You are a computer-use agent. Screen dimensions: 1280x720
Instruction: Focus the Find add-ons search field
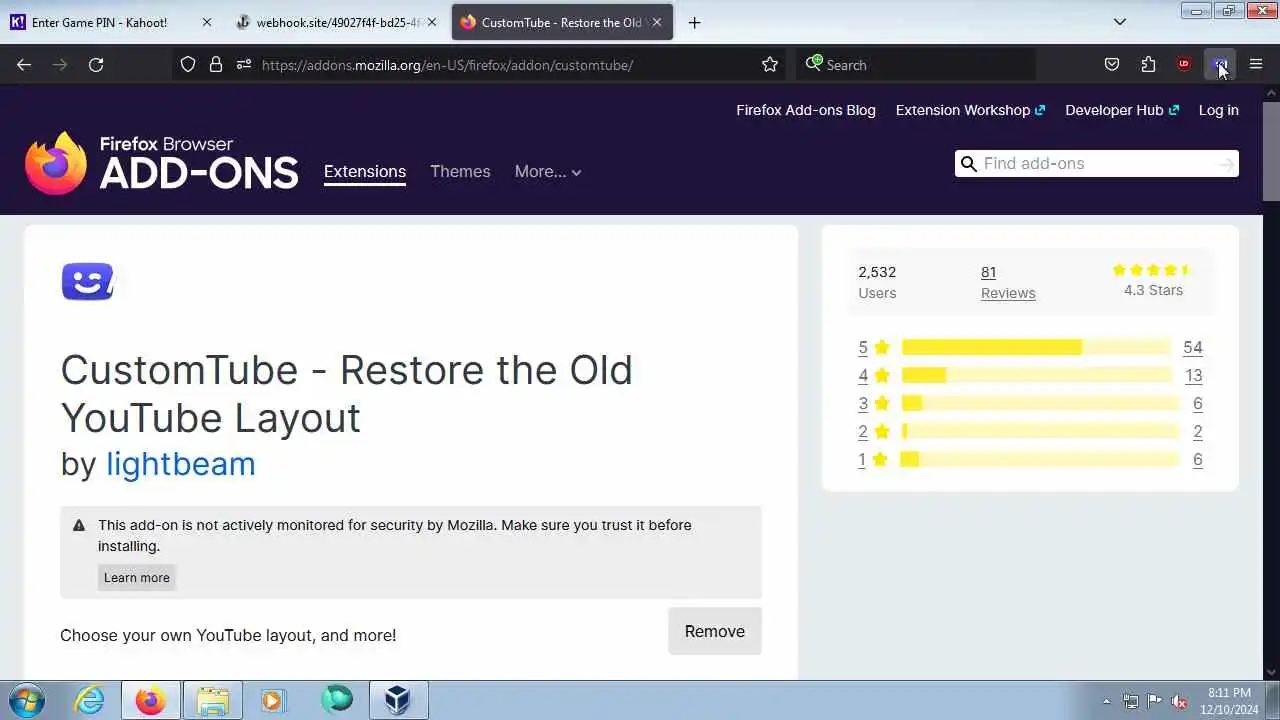[x=1095, y=164]
